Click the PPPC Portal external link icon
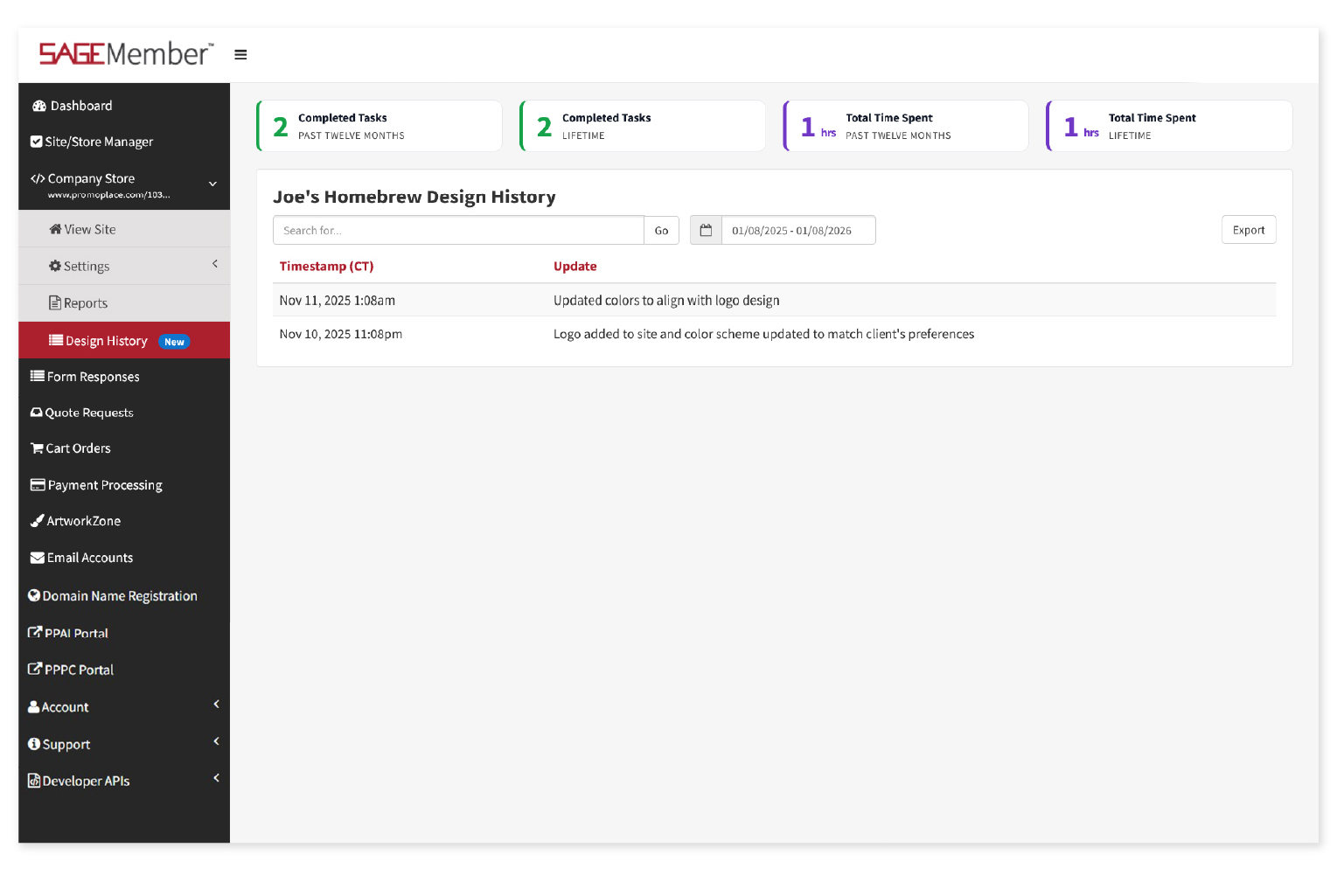Viewport: 1337px width, 896px height. click(x=35, y=669)
